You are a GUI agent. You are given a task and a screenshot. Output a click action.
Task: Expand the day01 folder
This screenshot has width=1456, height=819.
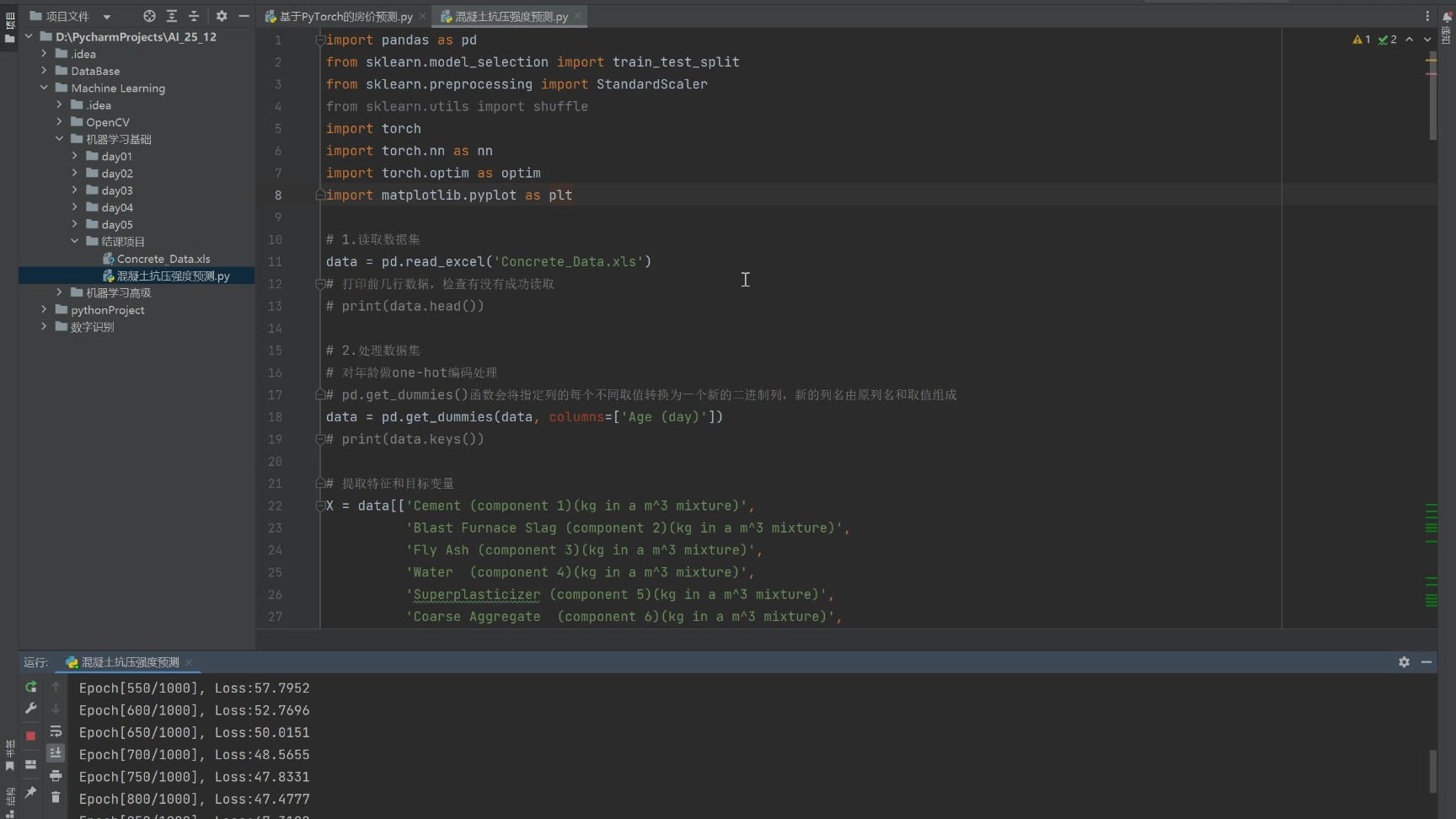point(74,156)
